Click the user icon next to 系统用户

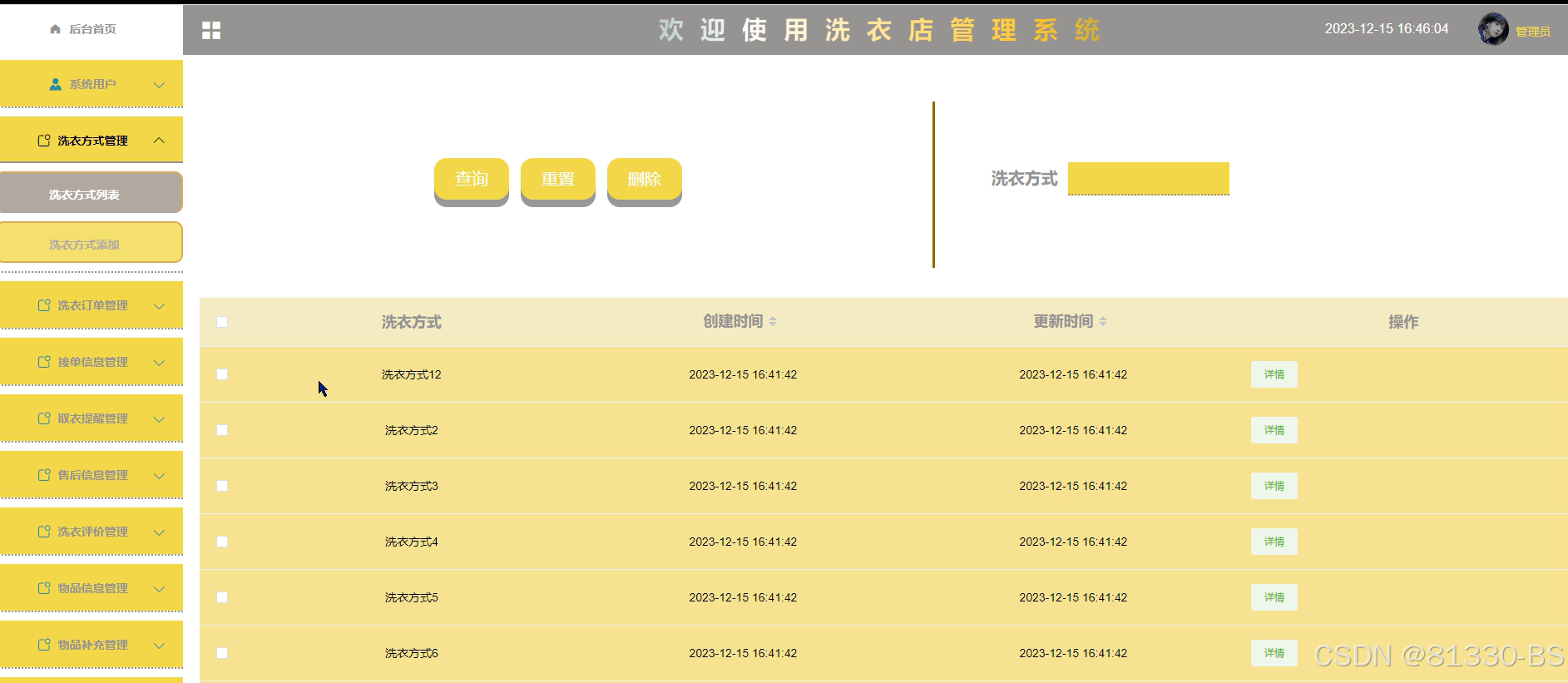56,84
